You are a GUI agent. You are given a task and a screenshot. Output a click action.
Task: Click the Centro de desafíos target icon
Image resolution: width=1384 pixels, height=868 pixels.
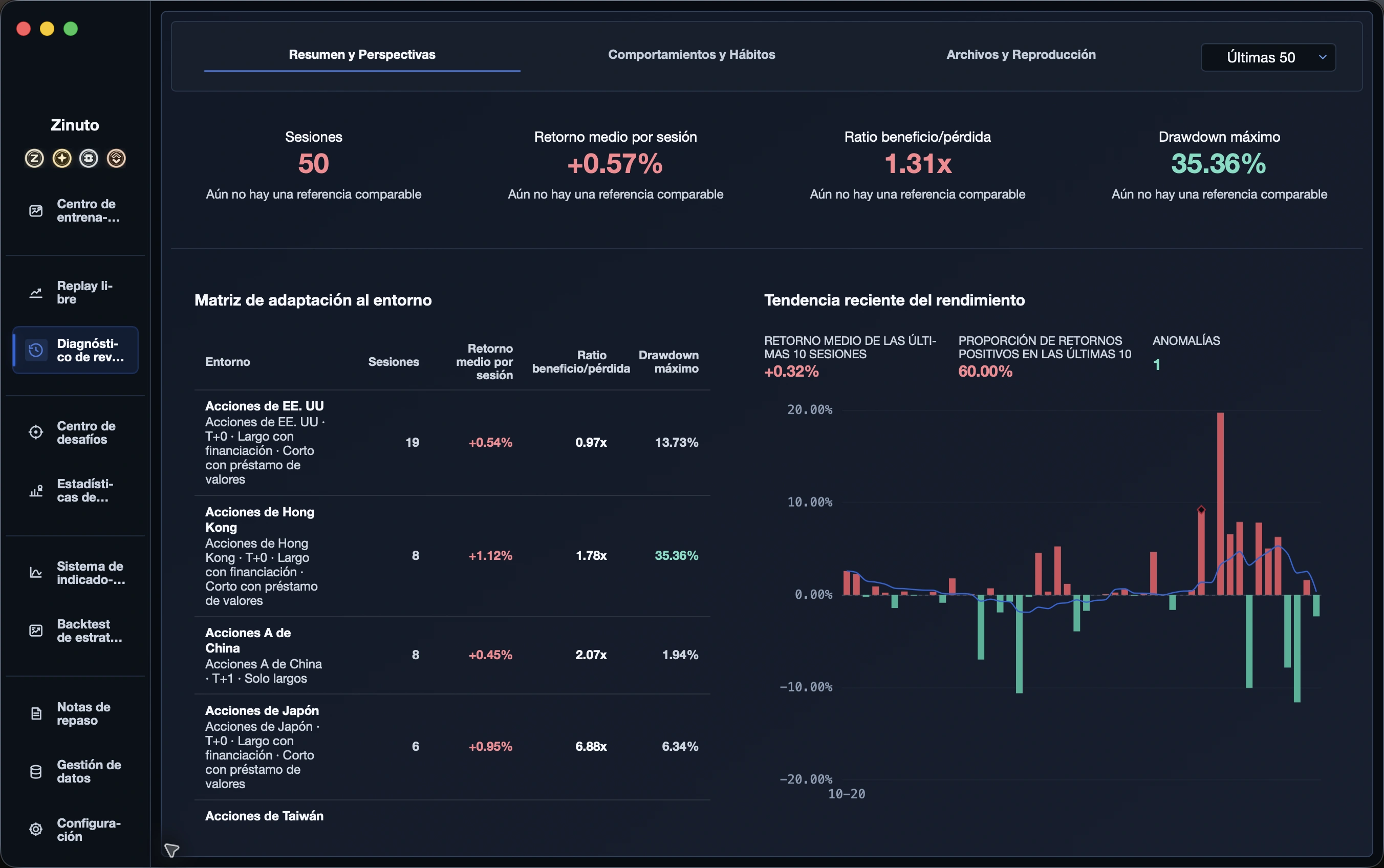[36, 432]
